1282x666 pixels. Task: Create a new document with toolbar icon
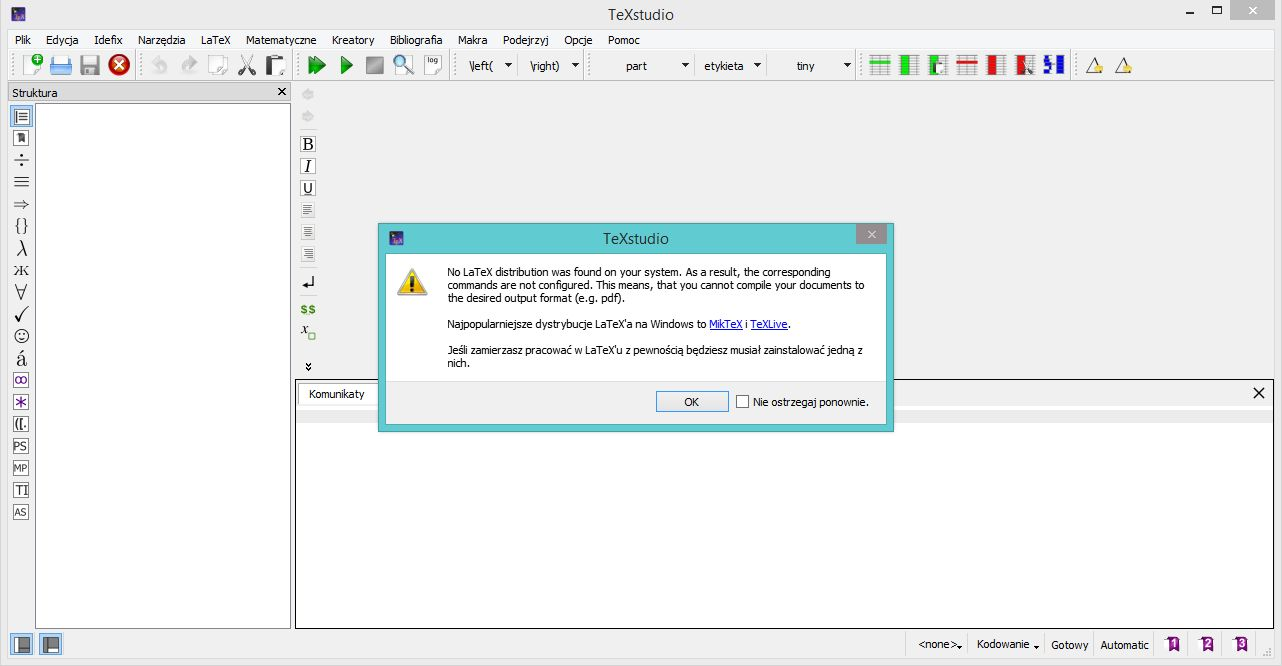[x=32, y=65]
